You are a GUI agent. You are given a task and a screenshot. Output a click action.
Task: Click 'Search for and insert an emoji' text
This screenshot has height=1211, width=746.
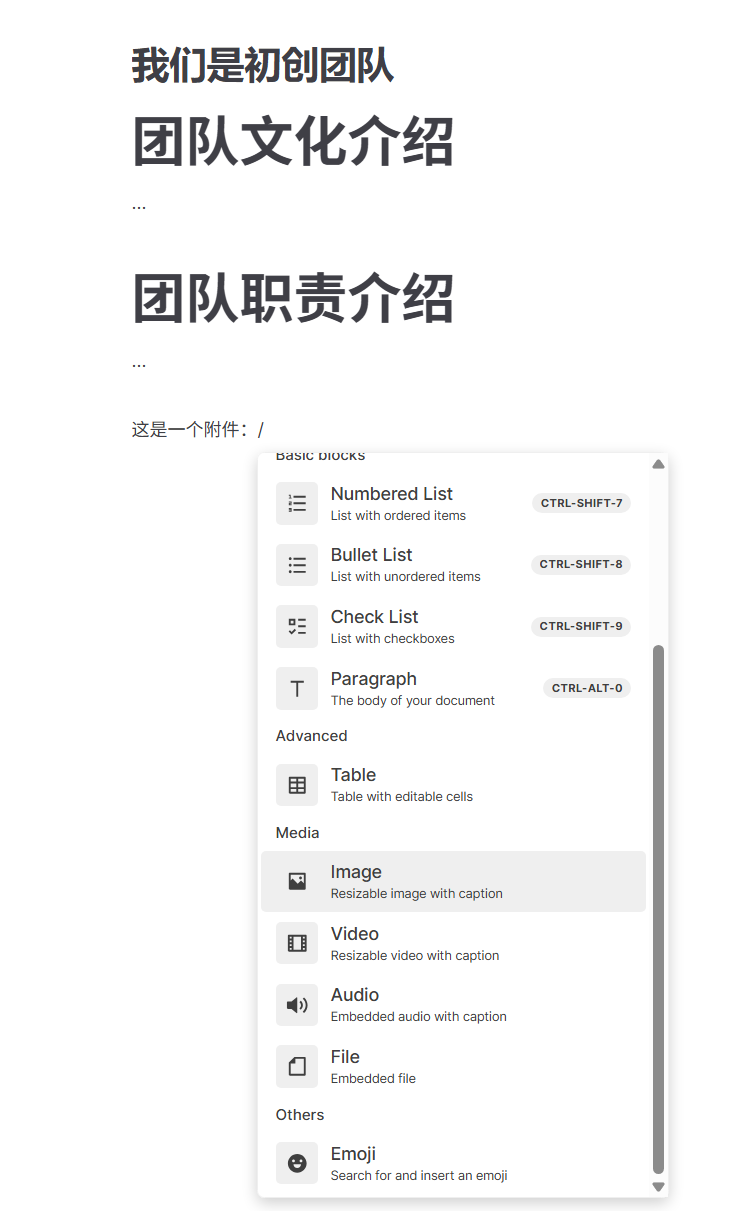pyautogui.click(x=419, y=1176)
